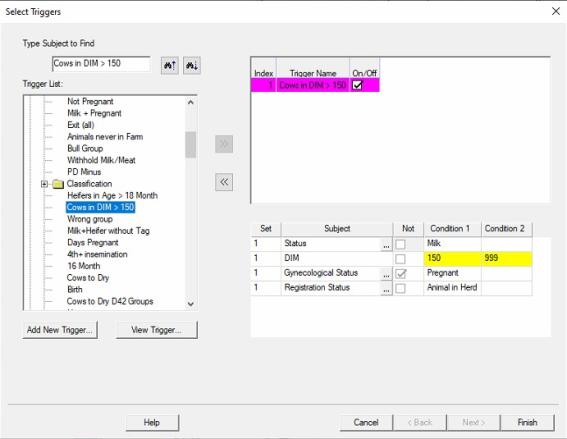Click the find previous binoculars icon
Screen dimensions: 567x439
coord(170,65)
